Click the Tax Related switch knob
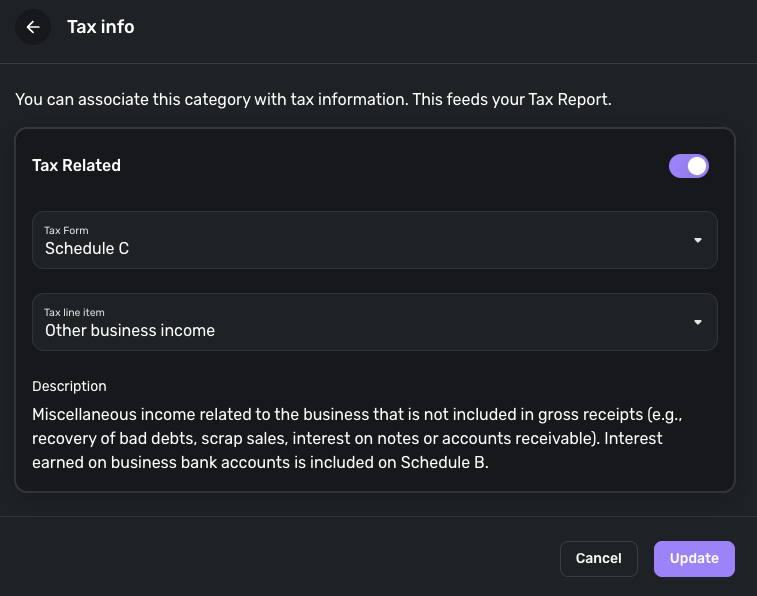This screenshot has height=596, width=757. pos(697,166)
